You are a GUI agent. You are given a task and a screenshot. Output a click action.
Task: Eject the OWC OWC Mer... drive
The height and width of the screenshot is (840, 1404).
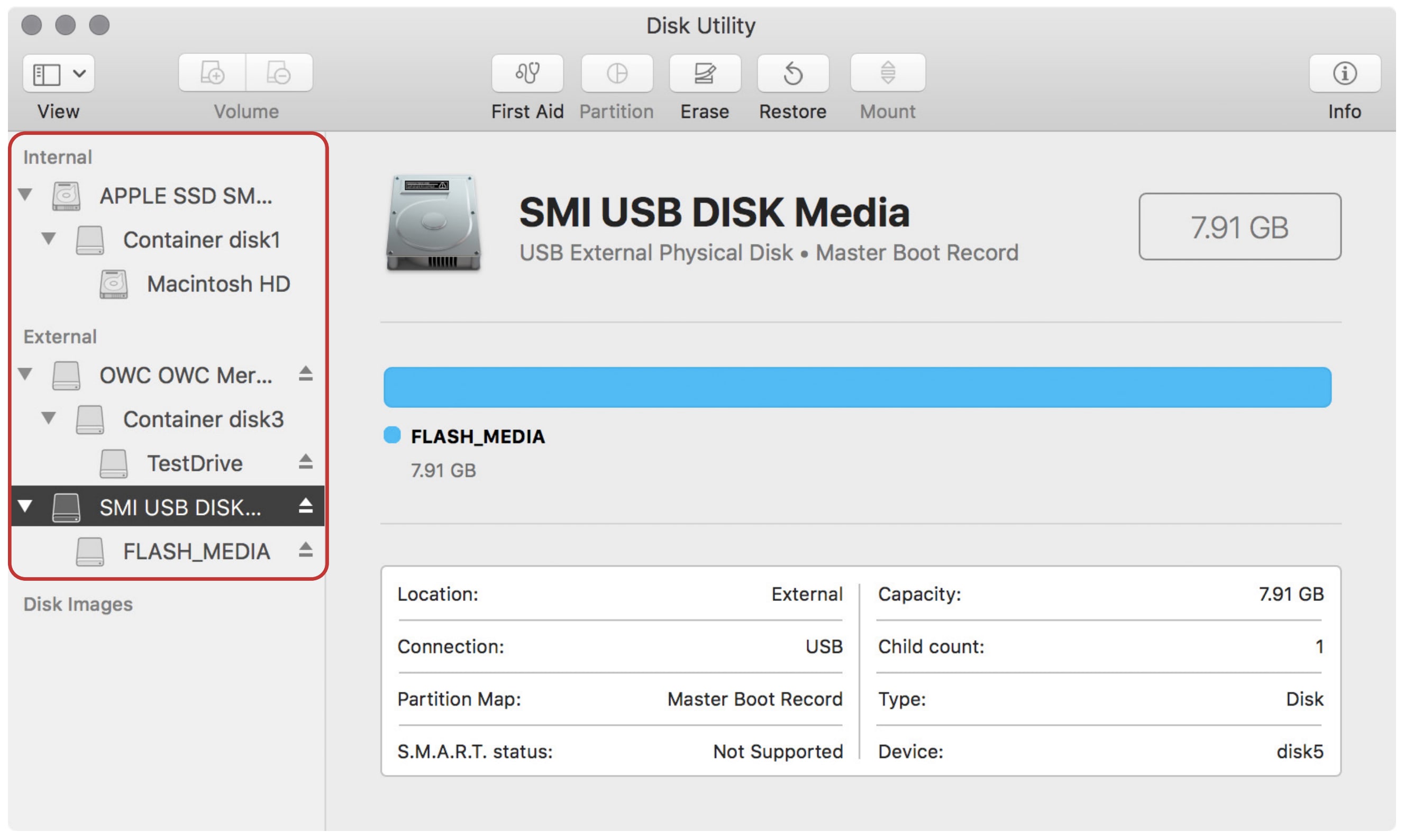click(306, 373)
